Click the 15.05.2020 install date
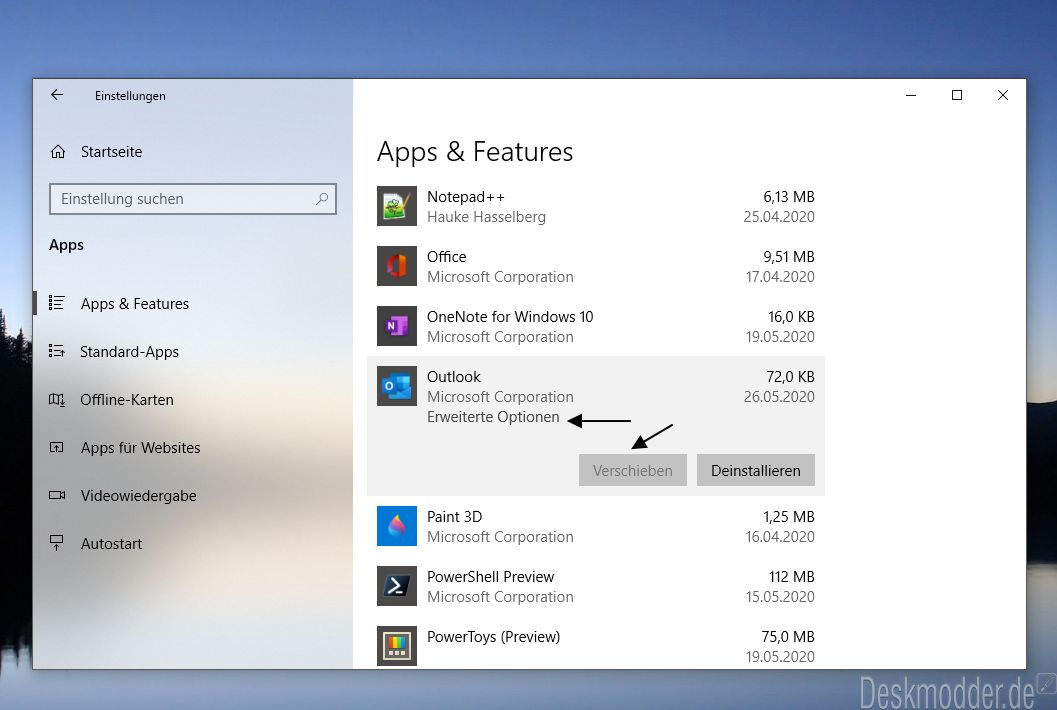The image size is (1057, 710). 780,597
